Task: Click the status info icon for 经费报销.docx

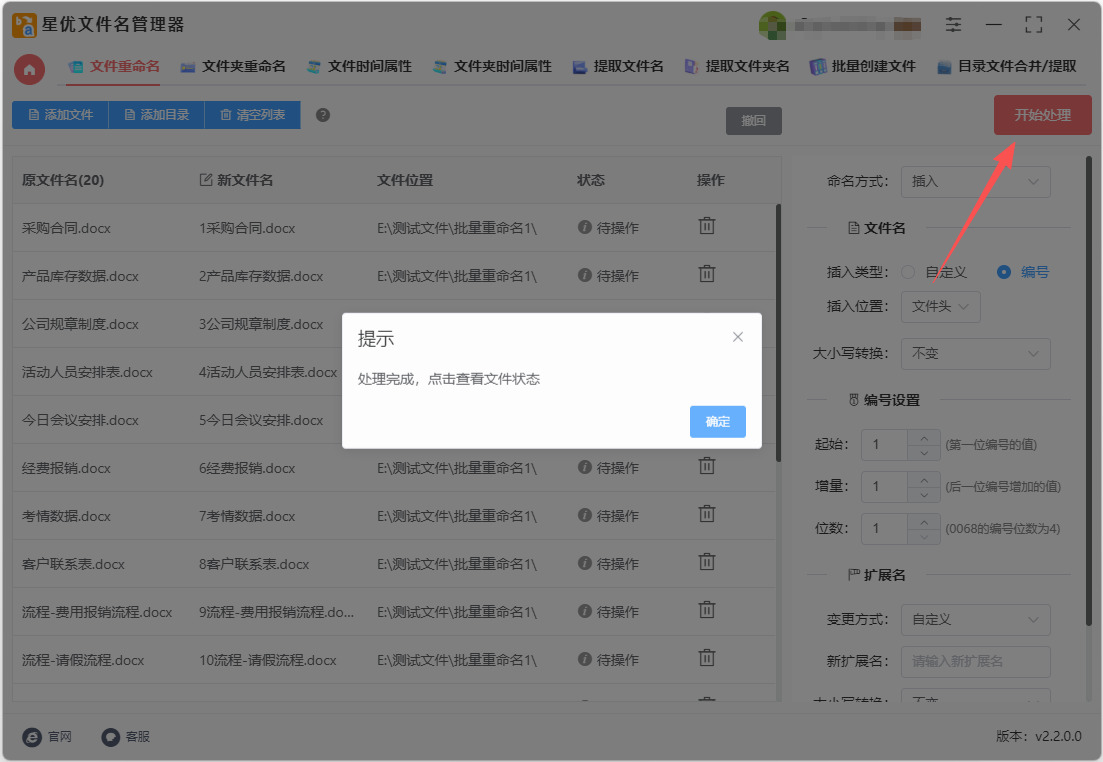Action: pyautogui.click(x=585, y=466)
